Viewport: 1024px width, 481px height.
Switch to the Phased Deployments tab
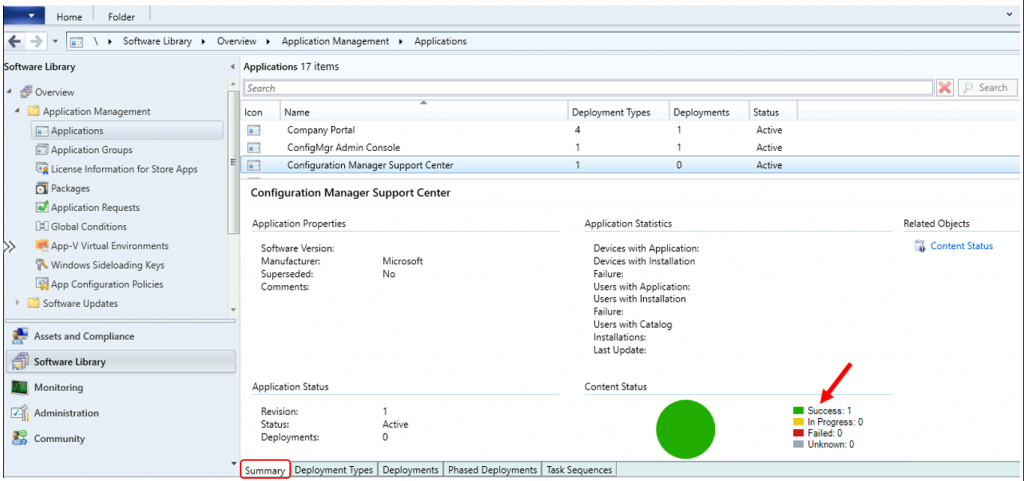[493, 470]
